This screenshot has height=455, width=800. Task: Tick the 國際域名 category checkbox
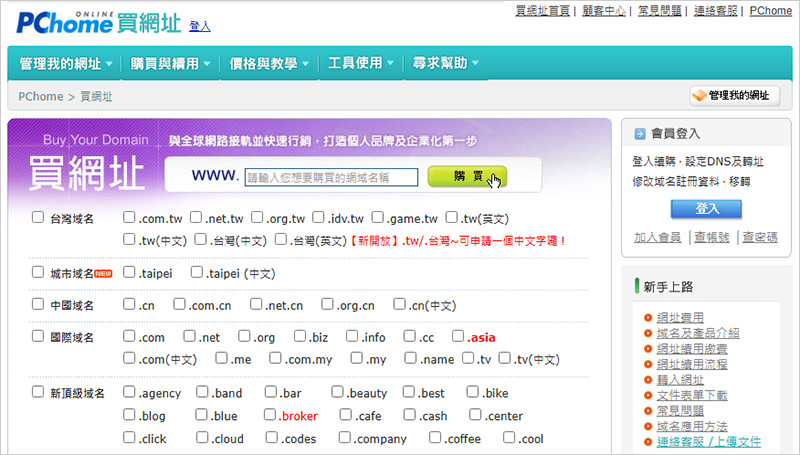(38, 338)
